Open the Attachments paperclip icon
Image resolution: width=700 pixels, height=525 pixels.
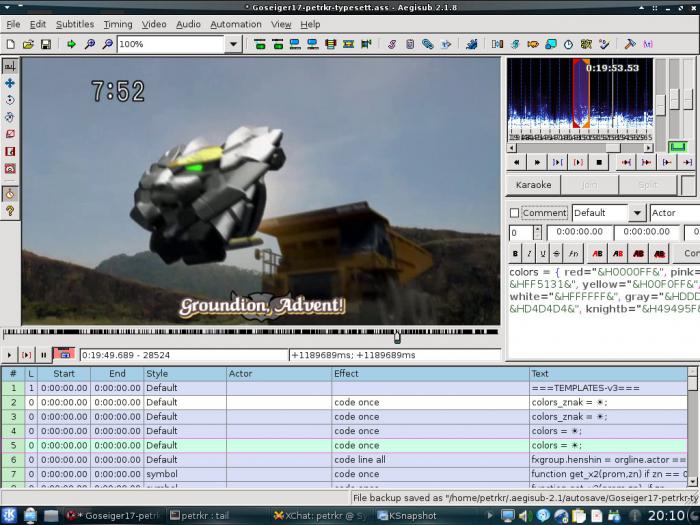tap(428, 44)
